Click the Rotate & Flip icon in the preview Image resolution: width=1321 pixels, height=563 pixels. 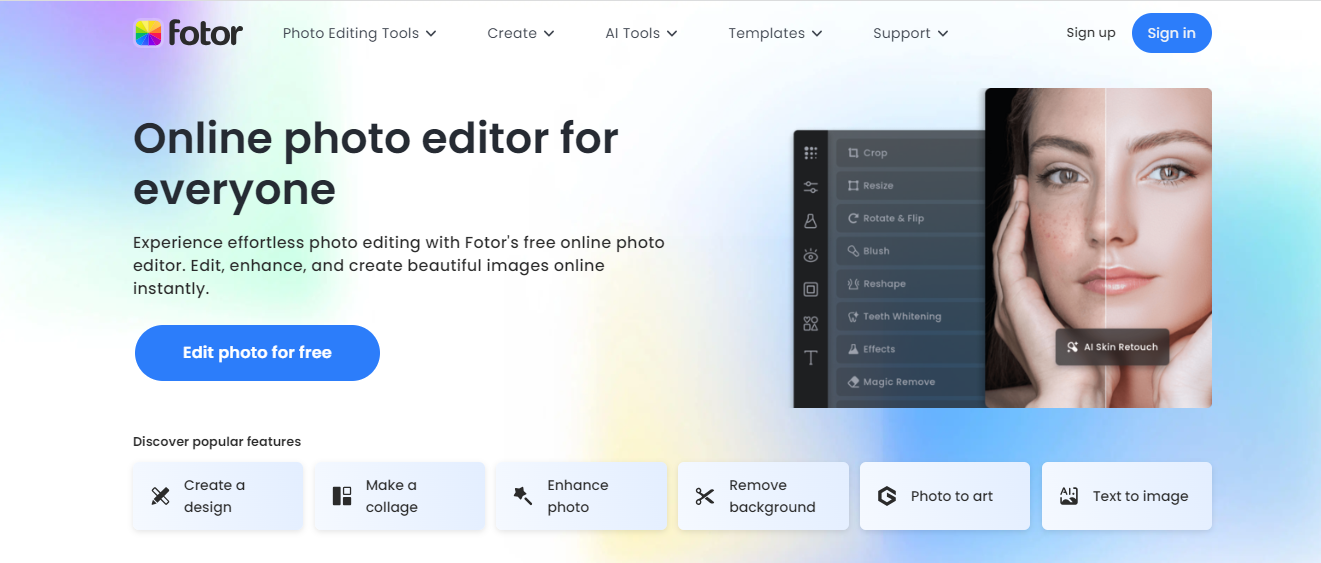pyautogui.click(x=853, y=218)
